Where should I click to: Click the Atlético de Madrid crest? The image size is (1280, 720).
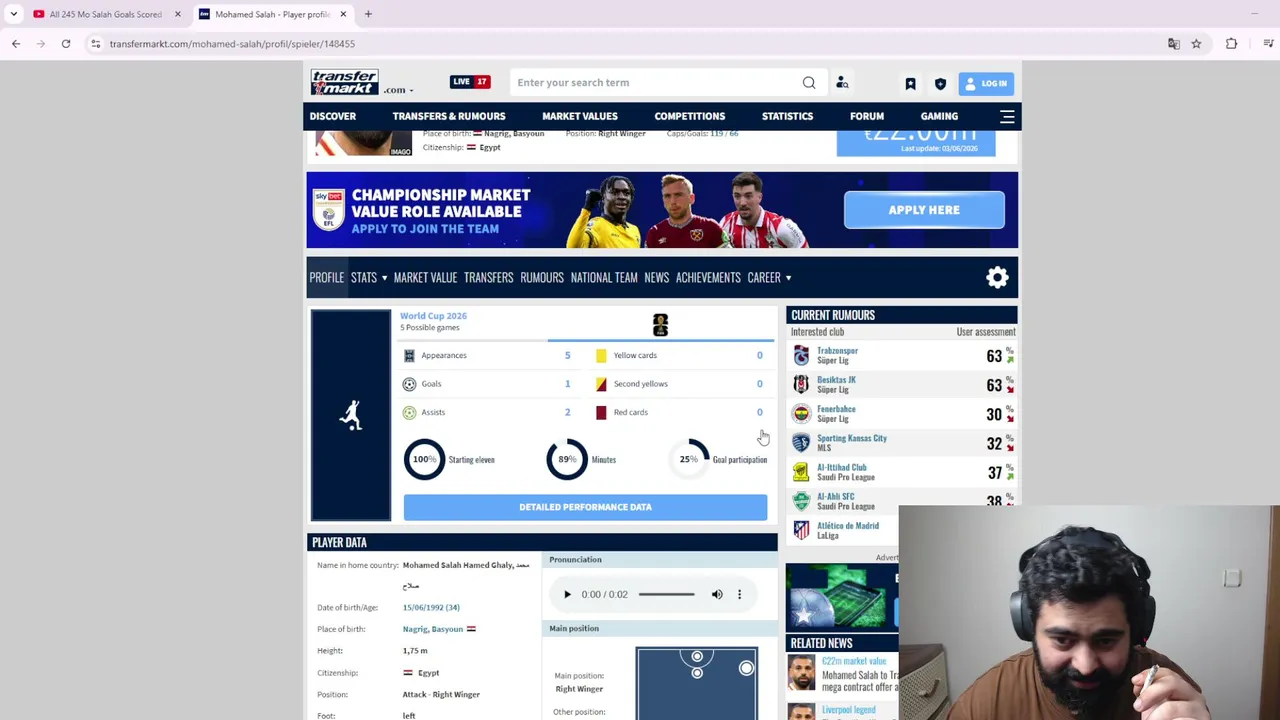801,530
